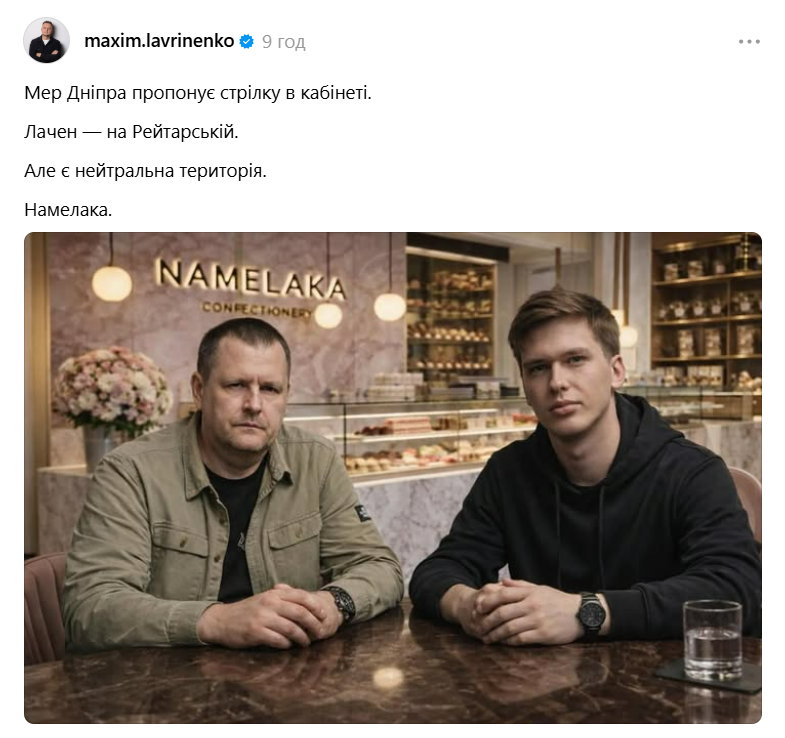The image size is (785, 738).
Task: Click the line 'Лачен — на Рейтарській.'
Action: pyautogui.click(x=131, y=132)
